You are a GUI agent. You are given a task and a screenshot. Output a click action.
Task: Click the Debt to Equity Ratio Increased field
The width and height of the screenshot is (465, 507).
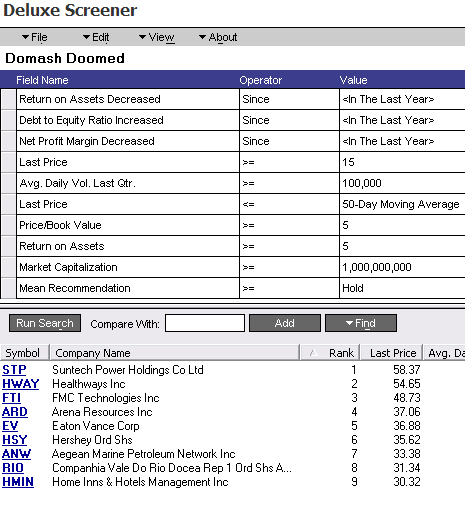point(128,120)
